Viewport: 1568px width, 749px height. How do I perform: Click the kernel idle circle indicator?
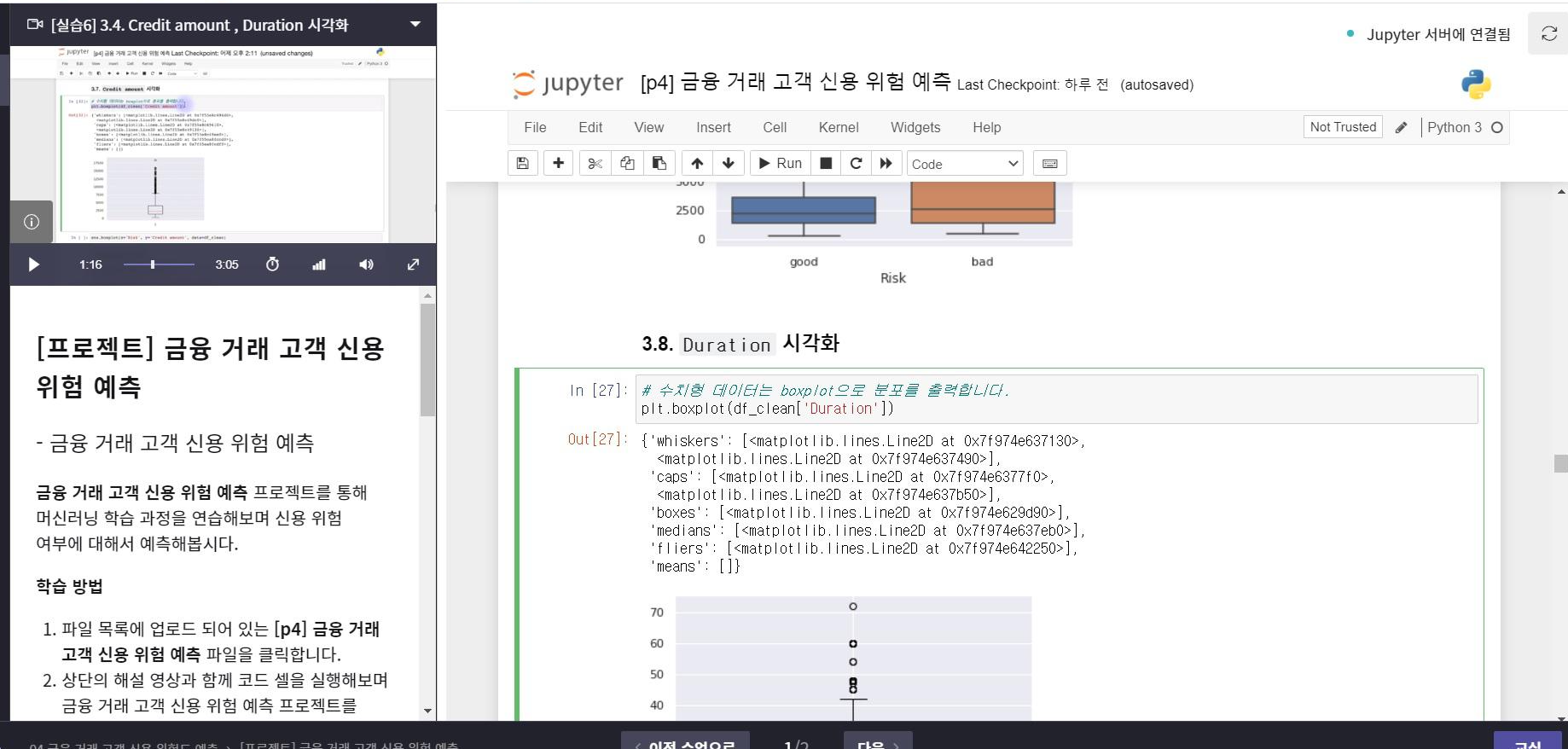[1496, 127]
